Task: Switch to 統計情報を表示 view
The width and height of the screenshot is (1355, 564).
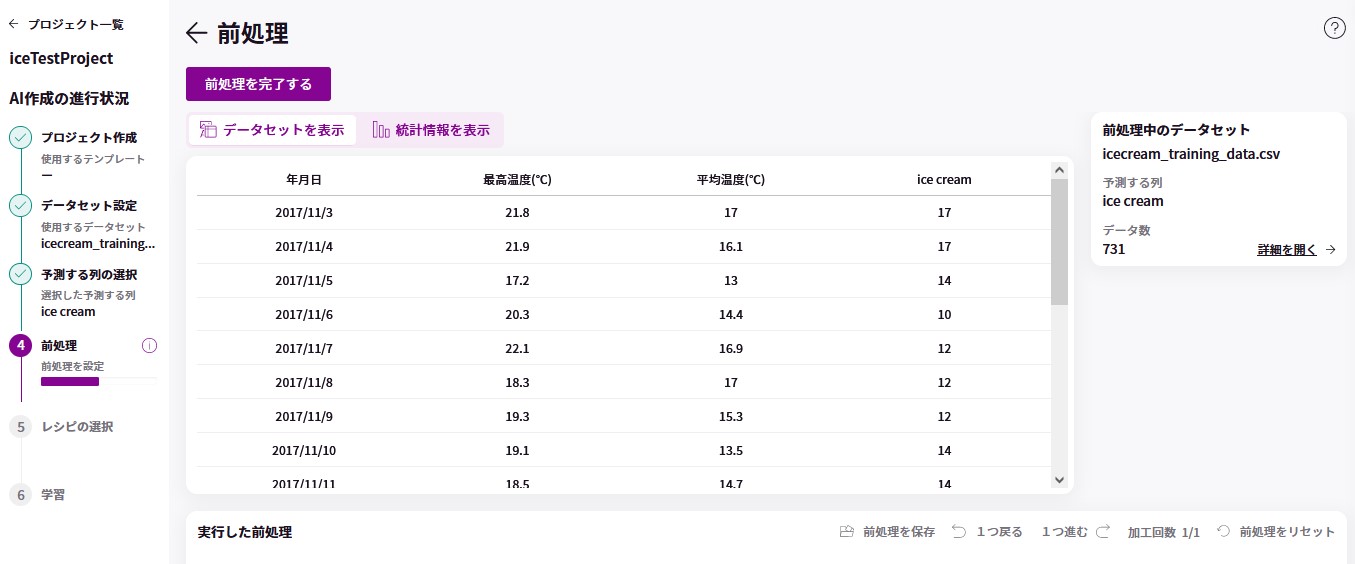Action: click(431, 130)
